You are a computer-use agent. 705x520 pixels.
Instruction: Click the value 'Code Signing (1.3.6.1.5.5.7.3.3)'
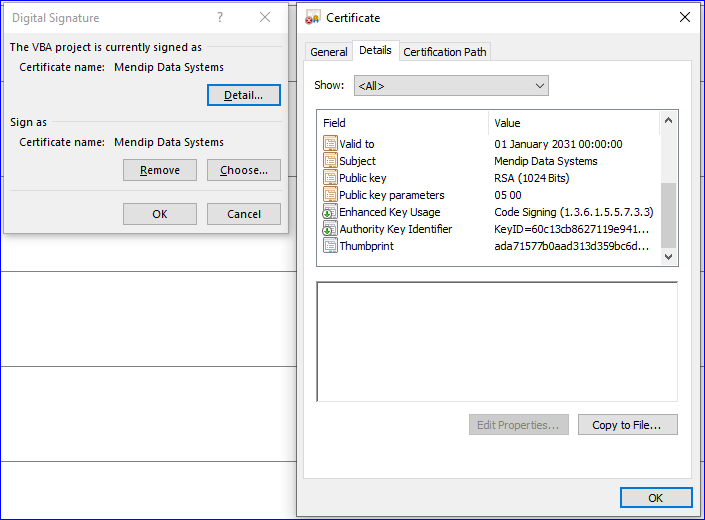(574, 212)
